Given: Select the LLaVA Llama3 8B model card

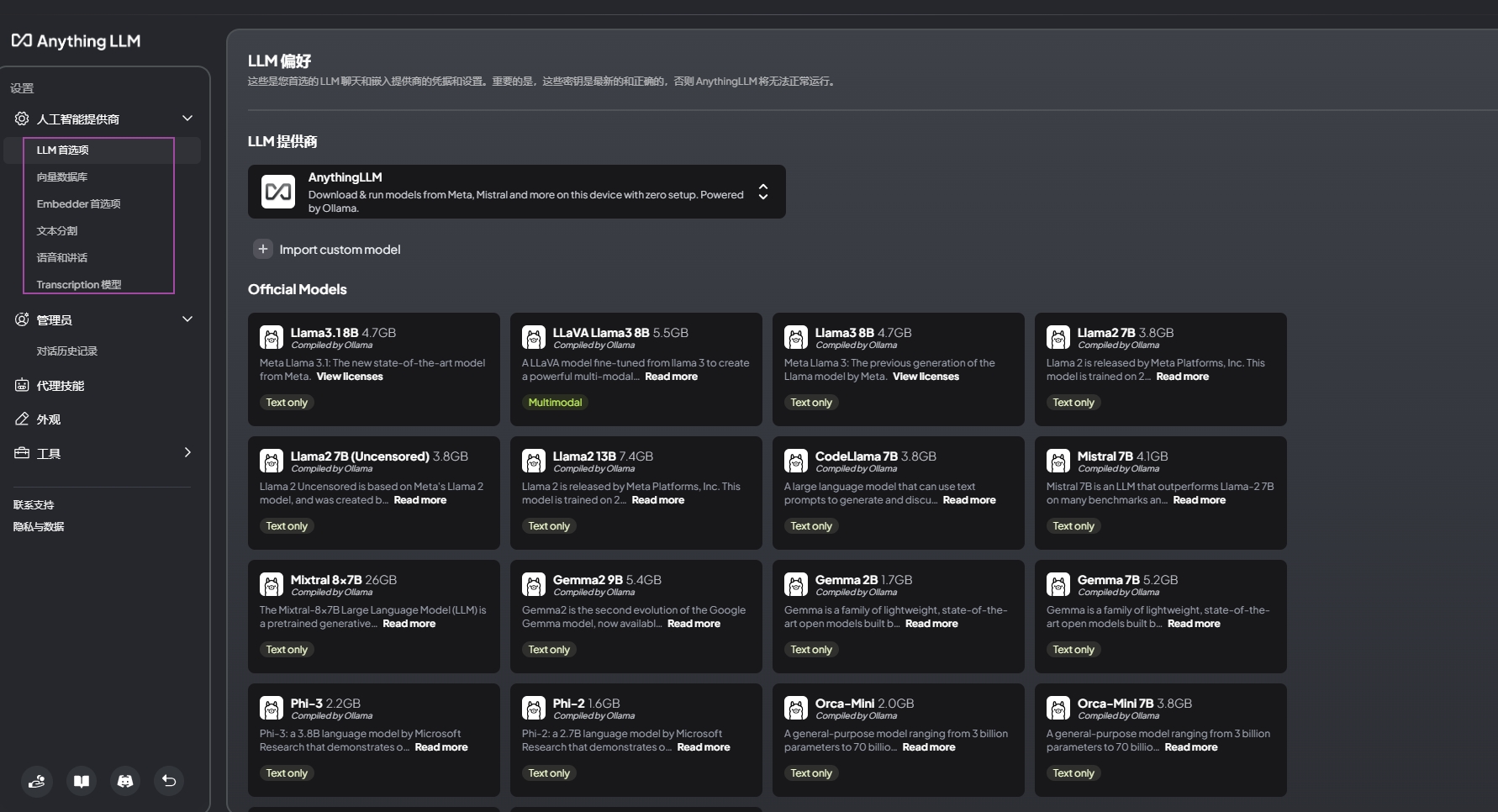Looking at the screenshot, I should tap(636, 369).
